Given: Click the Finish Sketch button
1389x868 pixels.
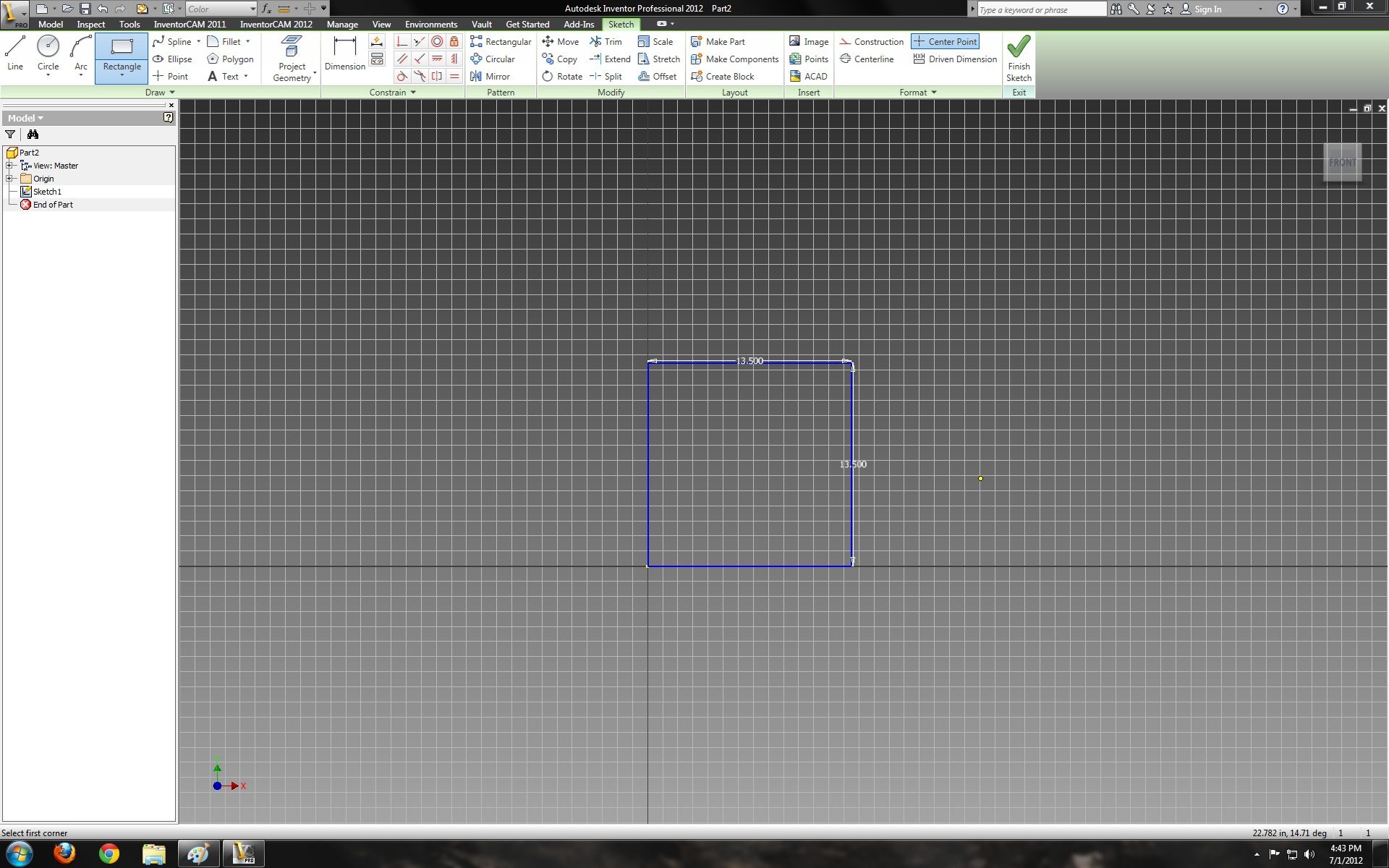Looking at the screenshot, I should [x=1019, y=58].
